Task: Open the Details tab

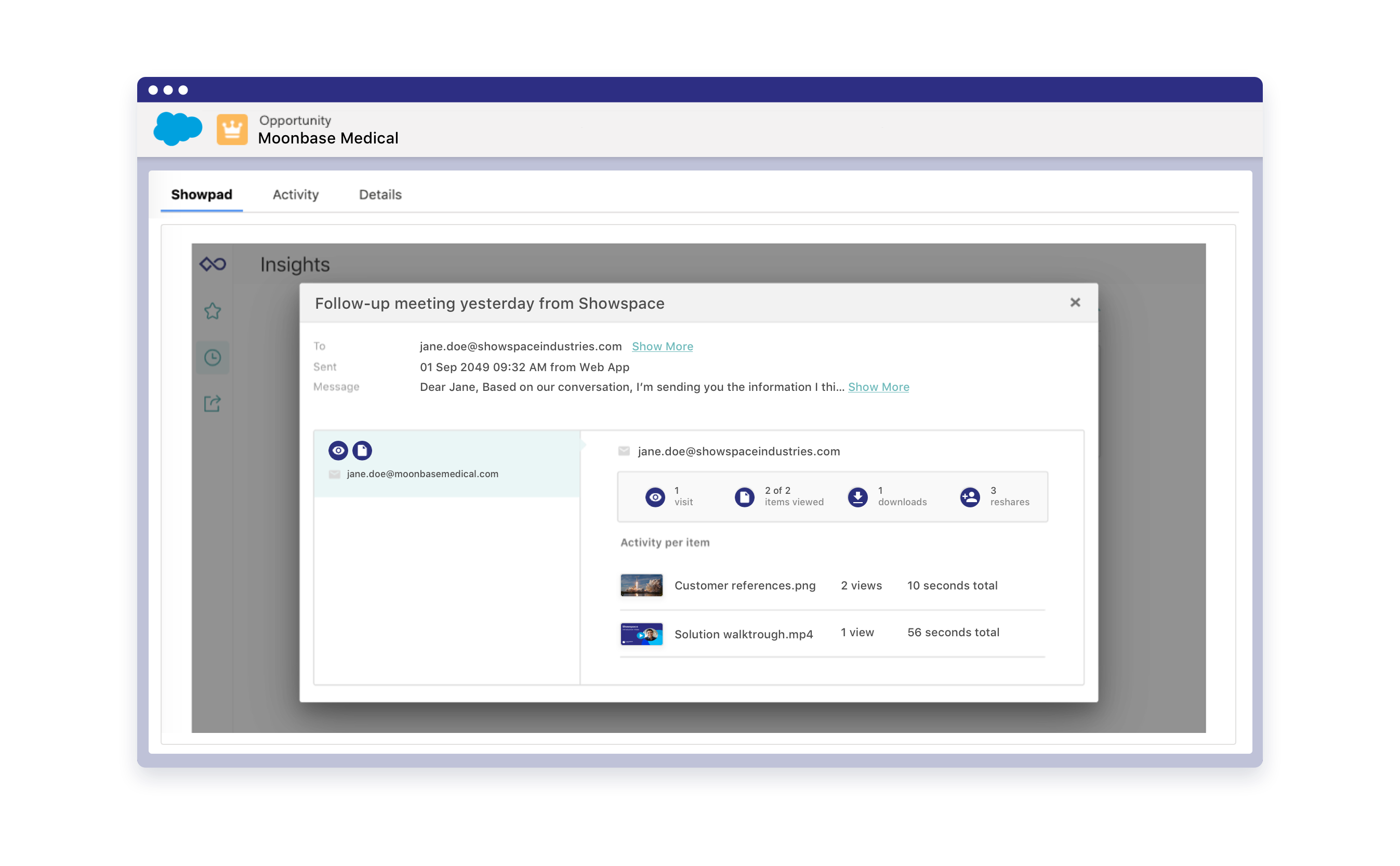Action: pyautogui.click(x=380, y=195)
